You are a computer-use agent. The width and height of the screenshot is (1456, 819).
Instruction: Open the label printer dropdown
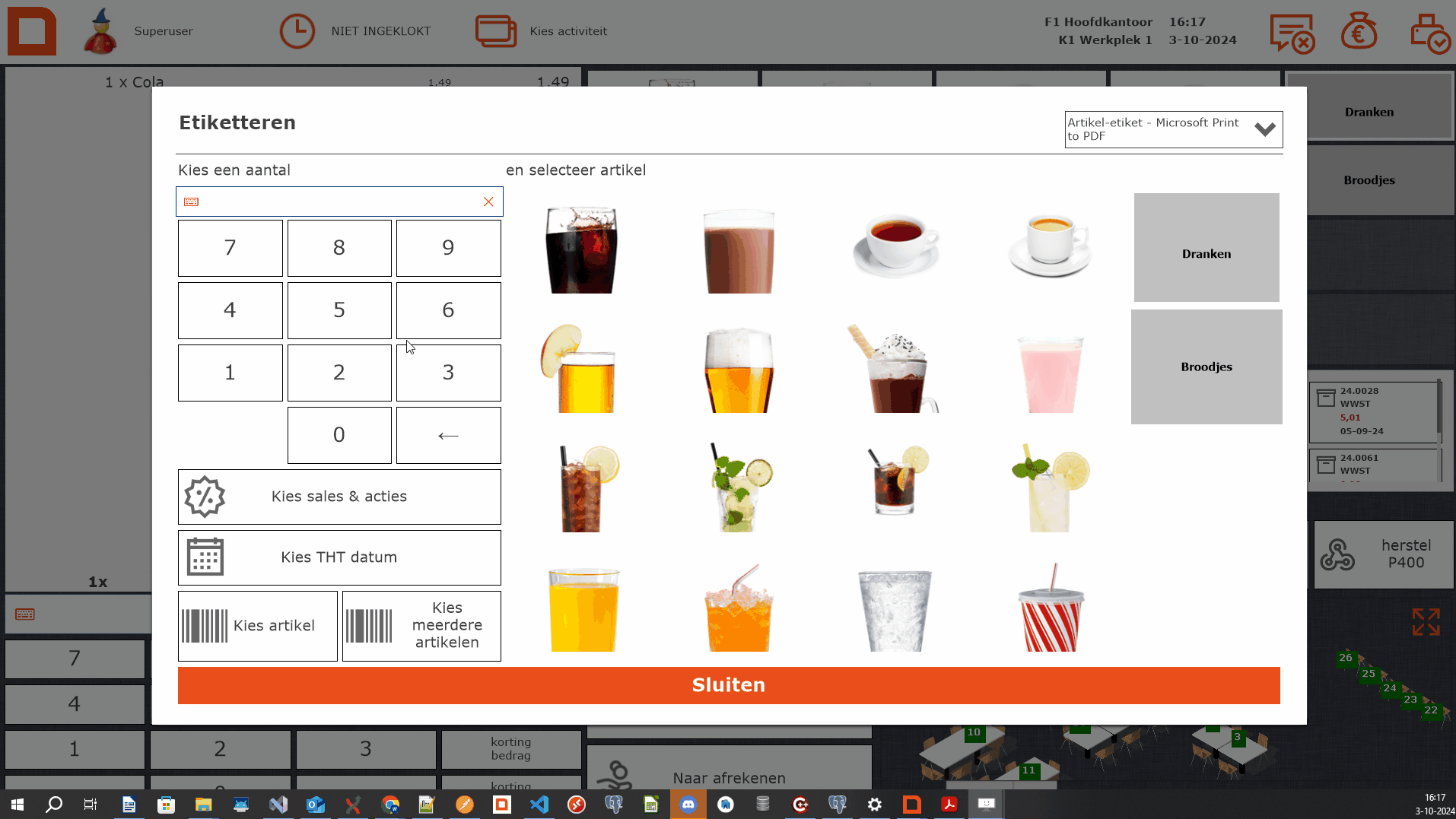pos(1174,129)
